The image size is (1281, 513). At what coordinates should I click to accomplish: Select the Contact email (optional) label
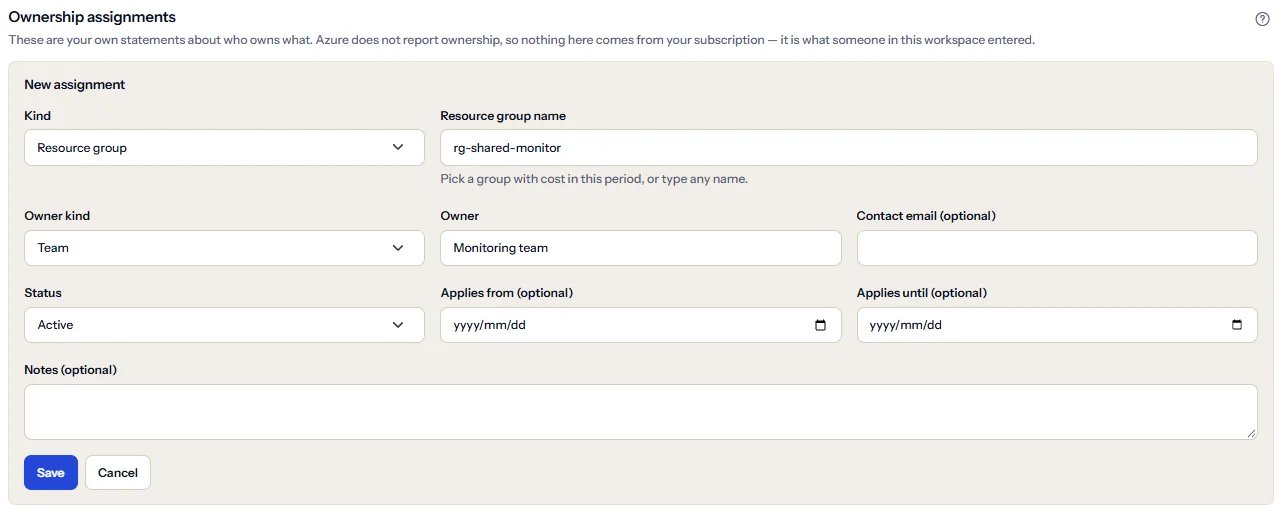click(926, 216)
